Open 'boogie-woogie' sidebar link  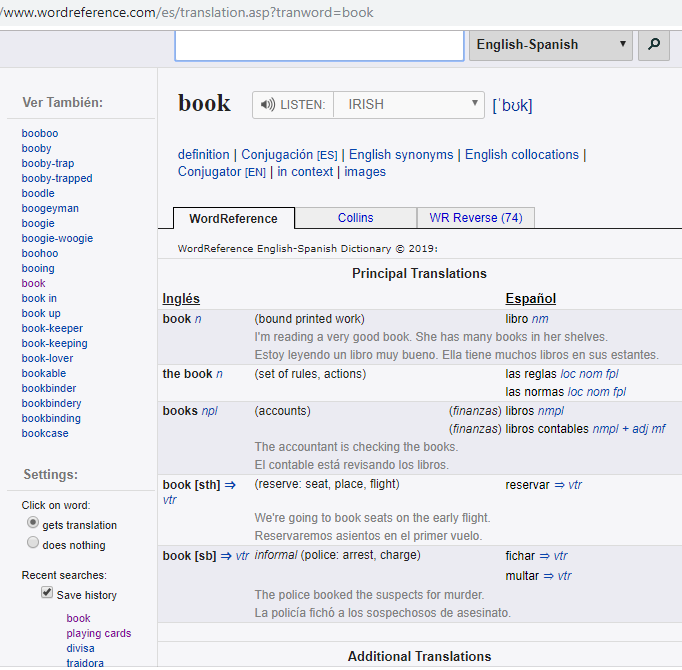pos(57,238)
